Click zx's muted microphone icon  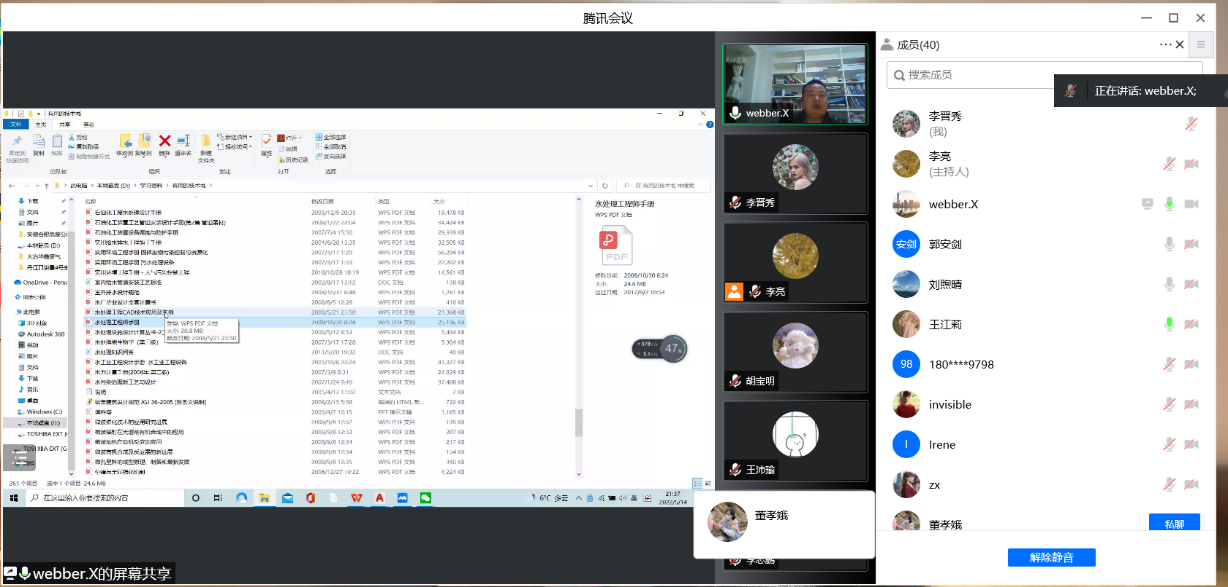pyautogui.click(x=1169, y=485)
